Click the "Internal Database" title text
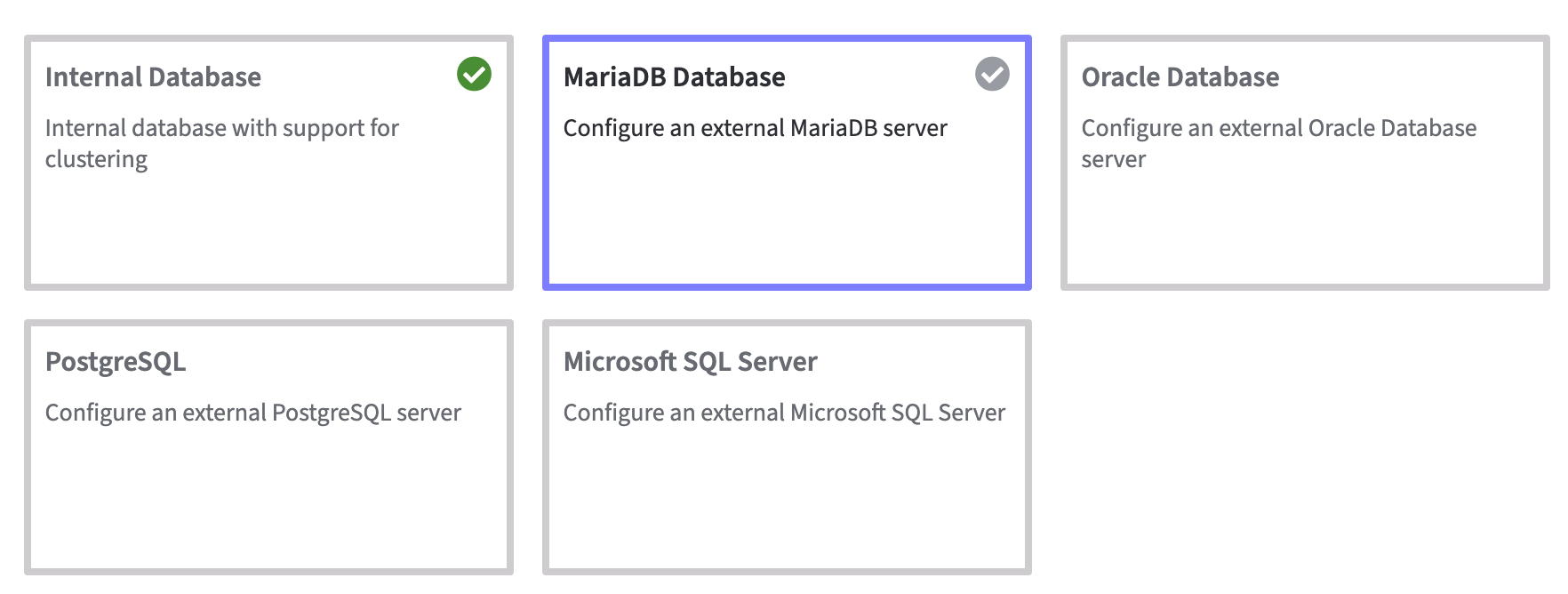This screenshot has width=1568, height=594. [153, 77]
